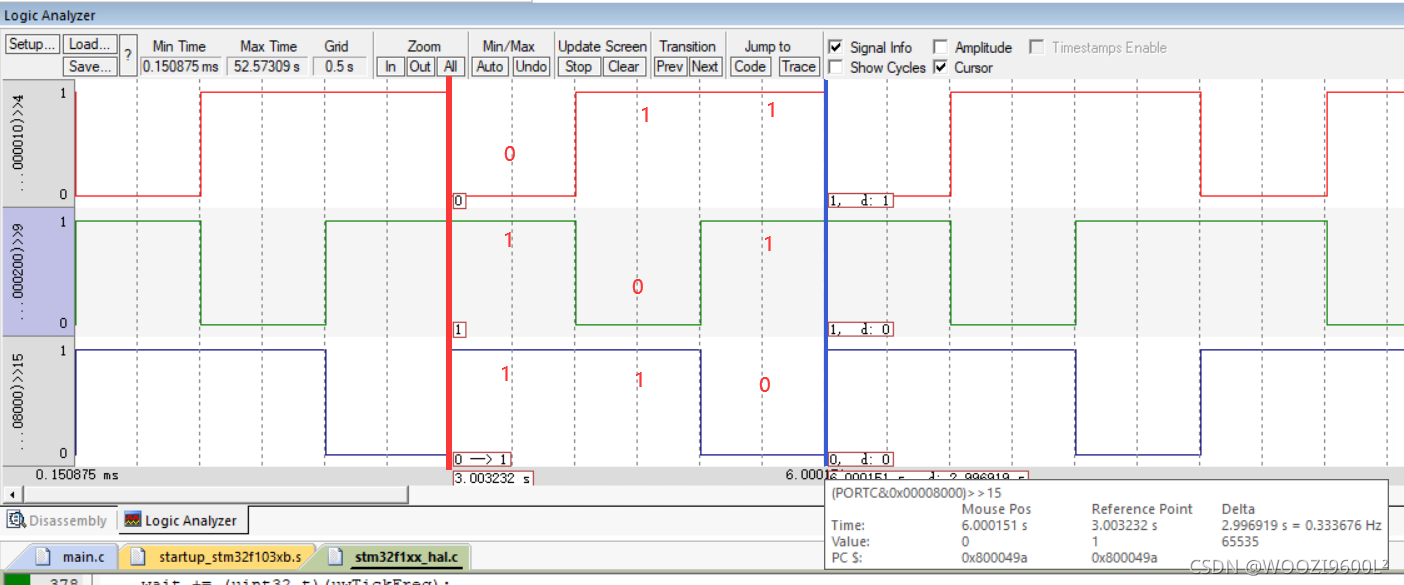The image size is (1404, 585).
Task: Open the startup_stm32f103xb.s tab
Action: pos(218,557)
